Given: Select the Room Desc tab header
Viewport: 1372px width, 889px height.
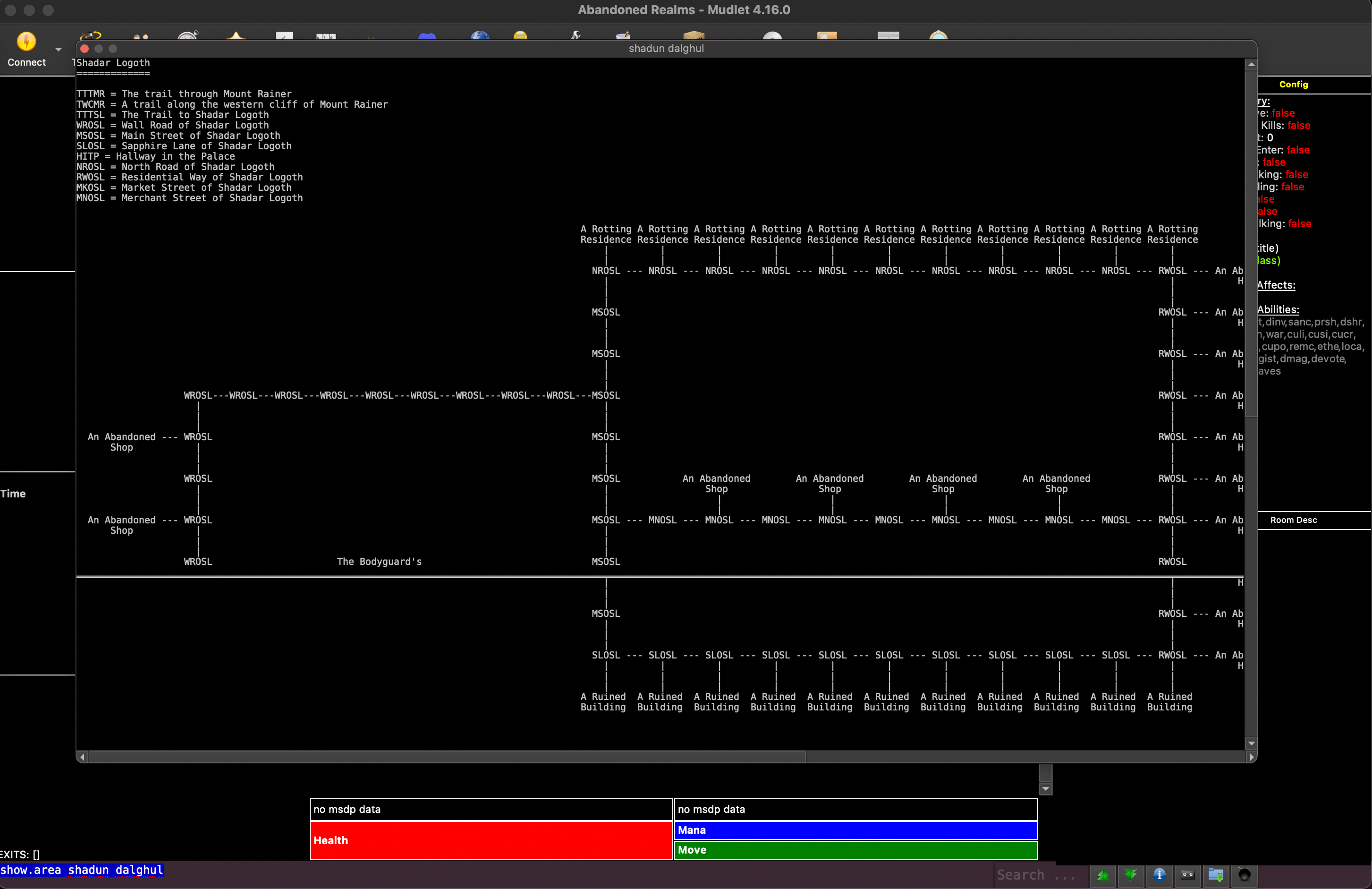Looking at the screenshot, I should point(1293,520).
